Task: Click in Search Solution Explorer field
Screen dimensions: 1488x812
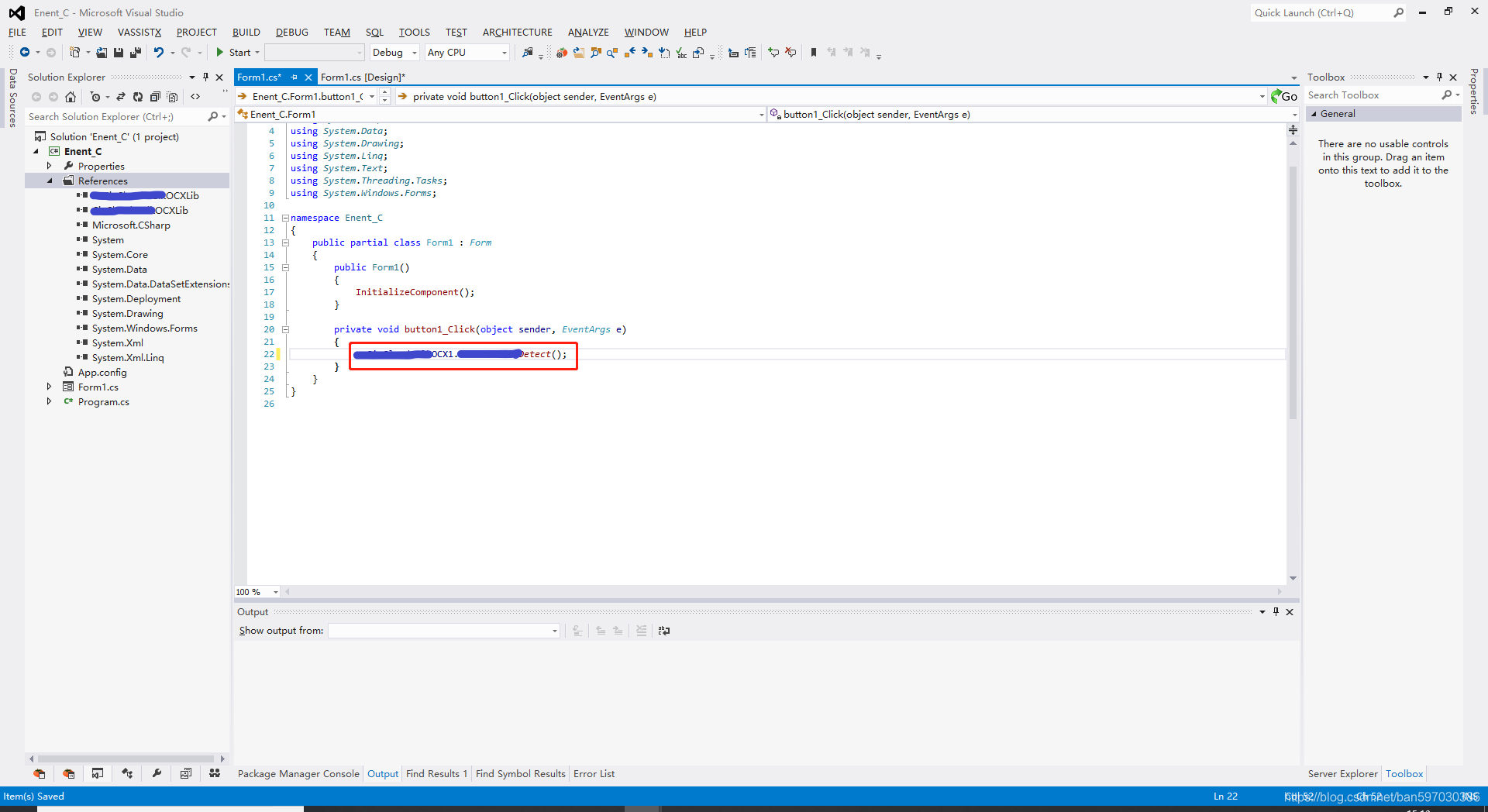Action: 116,116
